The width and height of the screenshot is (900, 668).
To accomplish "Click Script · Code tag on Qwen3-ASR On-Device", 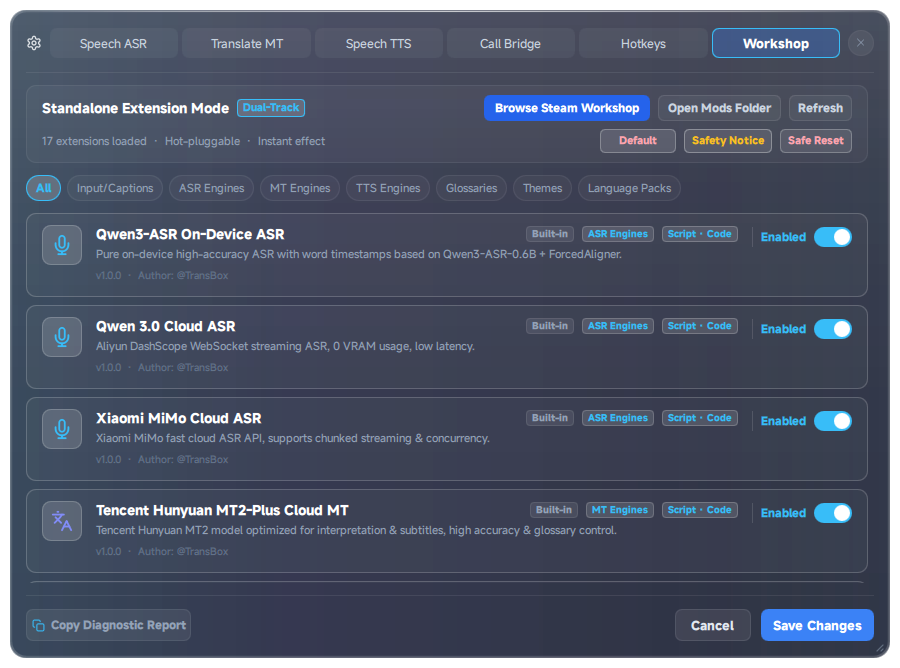I will 700,234.
